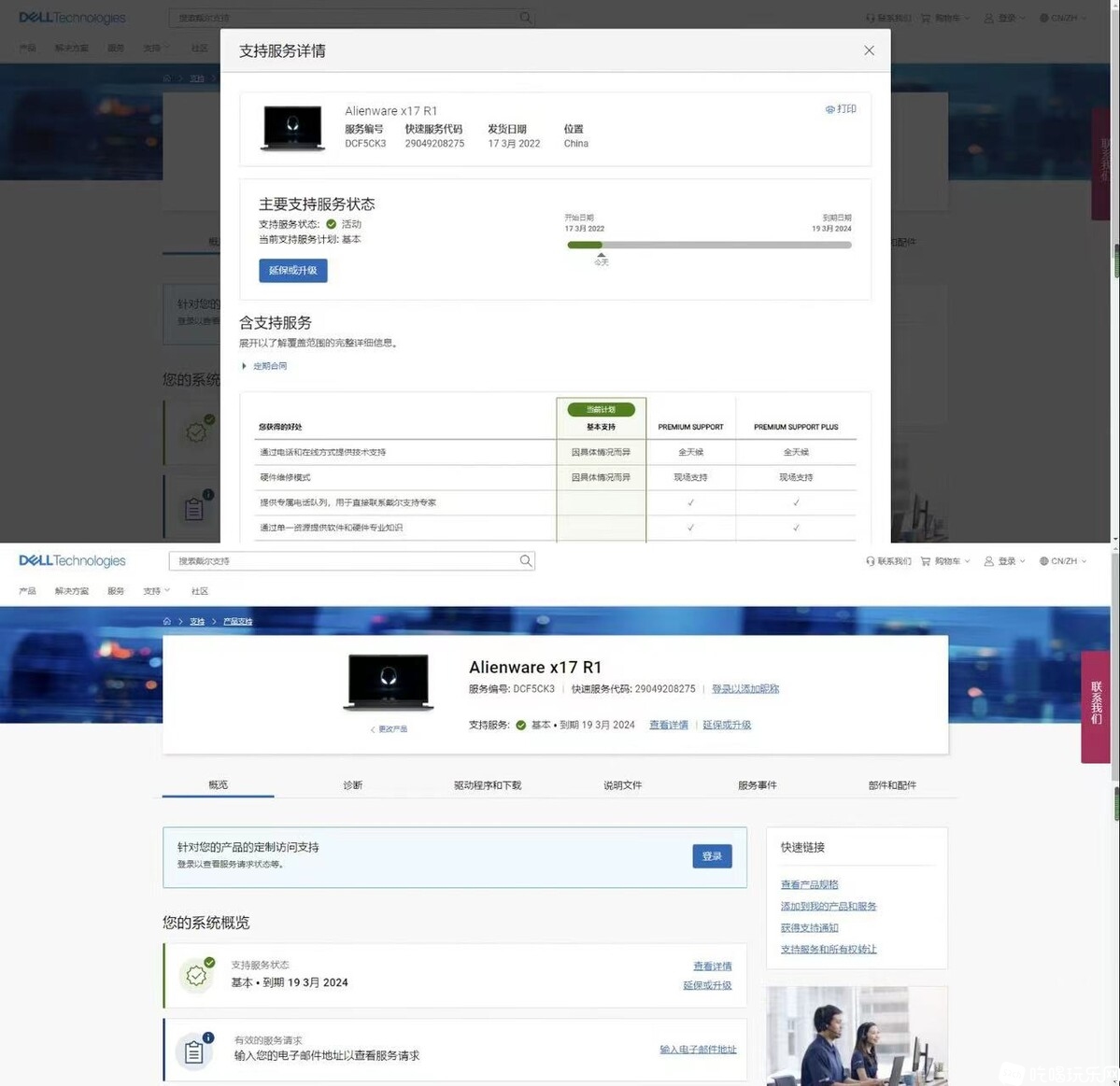Click the search magnifier icon on the undimmed page
Image resolution: width=1120 pixels, height=1086 pixels.
526,561
